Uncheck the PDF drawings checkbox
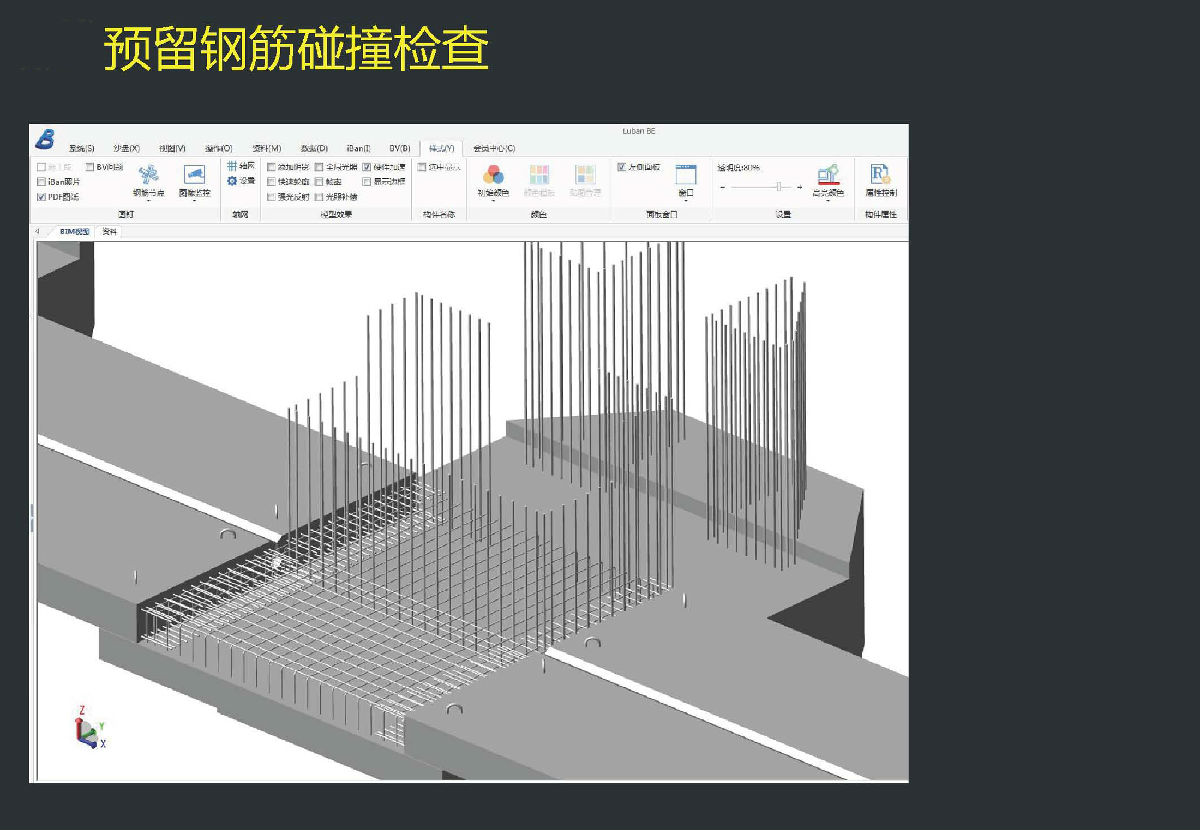Viewport: 1200px width, 830px height. [x=41, y=197]
